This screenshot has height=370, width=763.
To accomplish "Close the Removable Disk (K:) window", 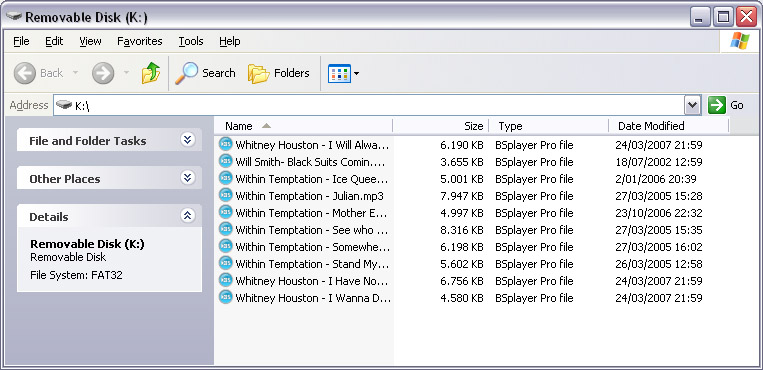I will pos(746,18).
